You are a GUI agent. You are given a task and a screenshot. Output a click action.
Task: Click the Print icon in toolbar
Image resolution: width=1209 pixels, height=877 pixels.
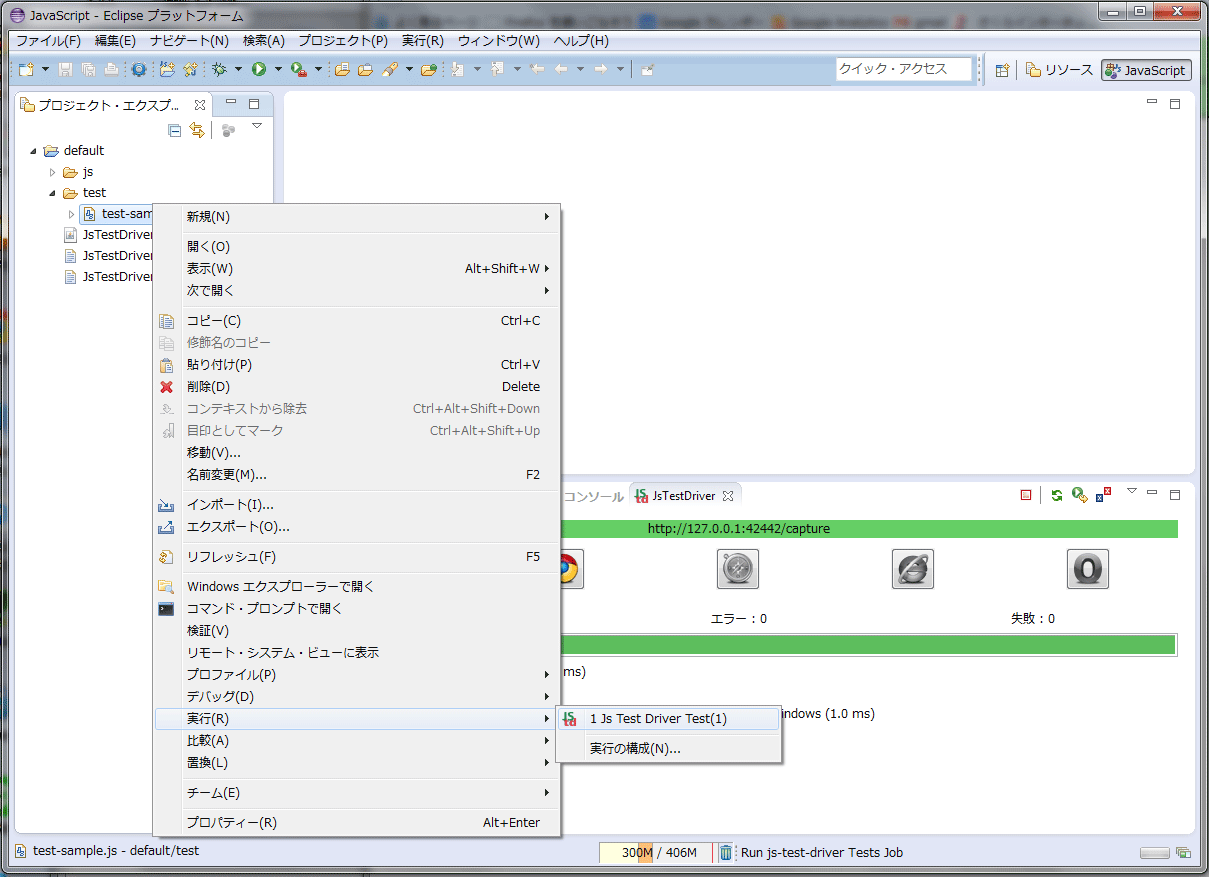pyautogui.click(x=111, y=69)
